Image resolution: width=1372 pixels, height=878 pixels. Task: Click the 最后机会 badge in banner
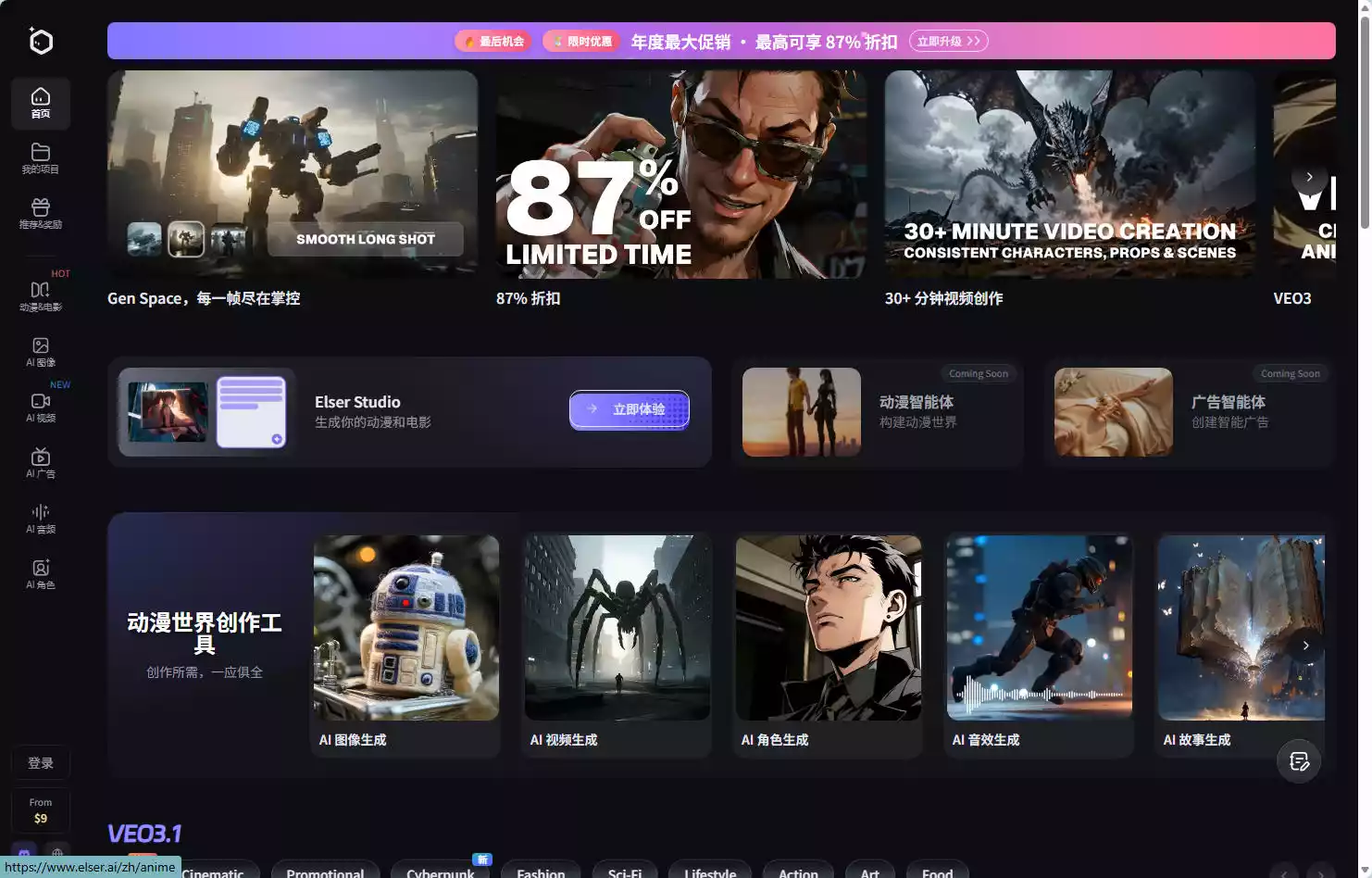pos(493,41)
